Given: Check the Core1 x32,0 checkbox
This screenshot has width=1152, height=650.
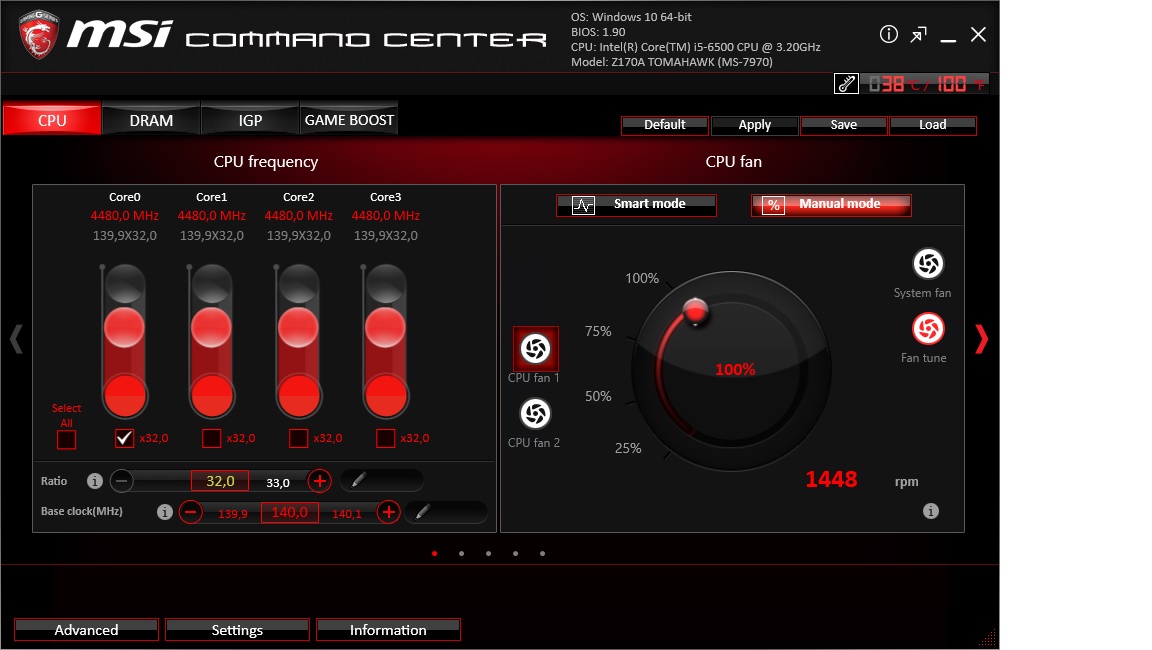Looking at the screenshot, I should pyautogui.click(x=212, y=438).
